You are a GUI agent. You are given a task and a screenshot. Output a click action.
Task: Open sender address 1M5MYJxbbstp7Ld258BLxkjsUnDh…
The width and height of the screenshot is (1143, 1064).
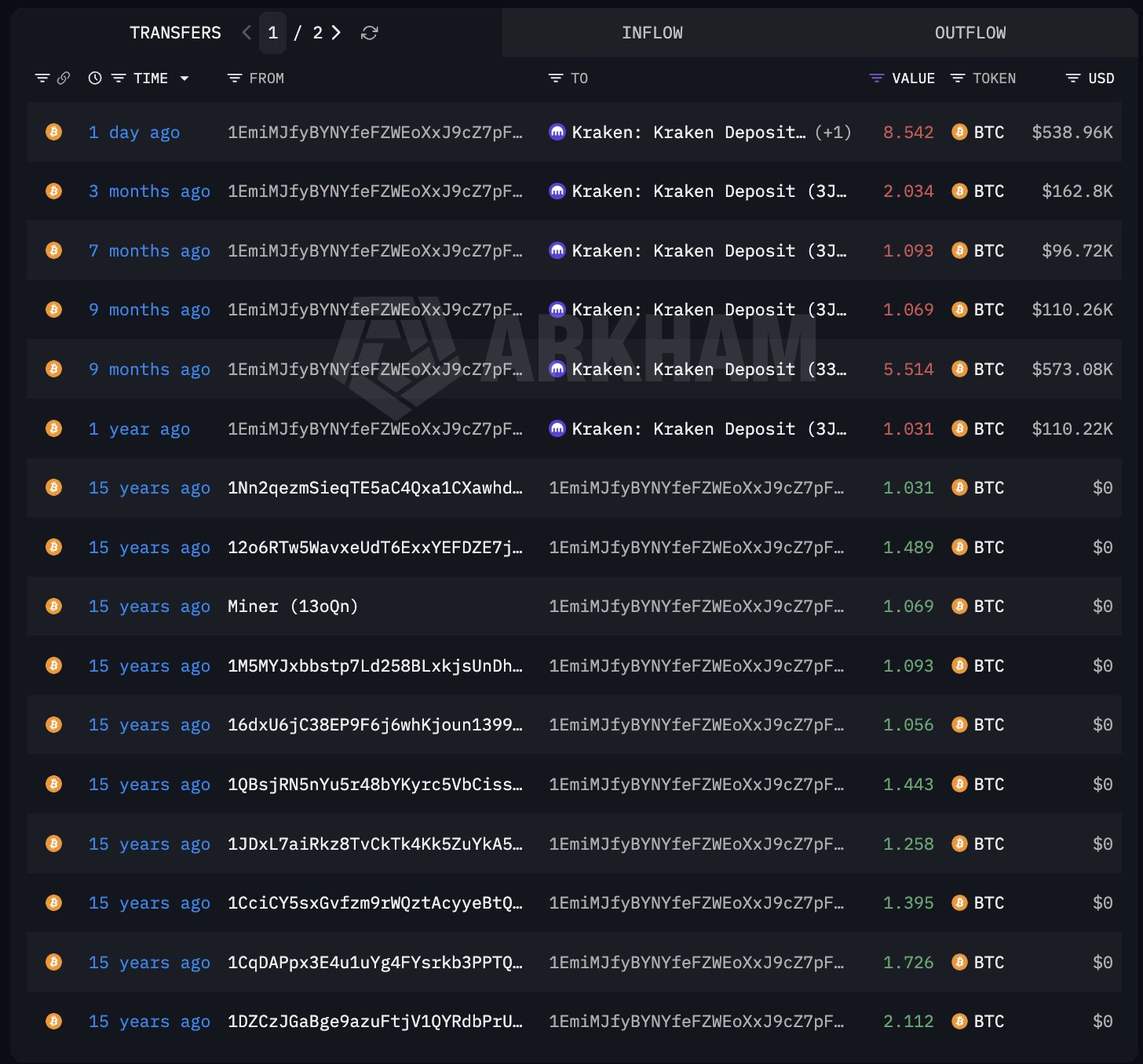[375, 666]
